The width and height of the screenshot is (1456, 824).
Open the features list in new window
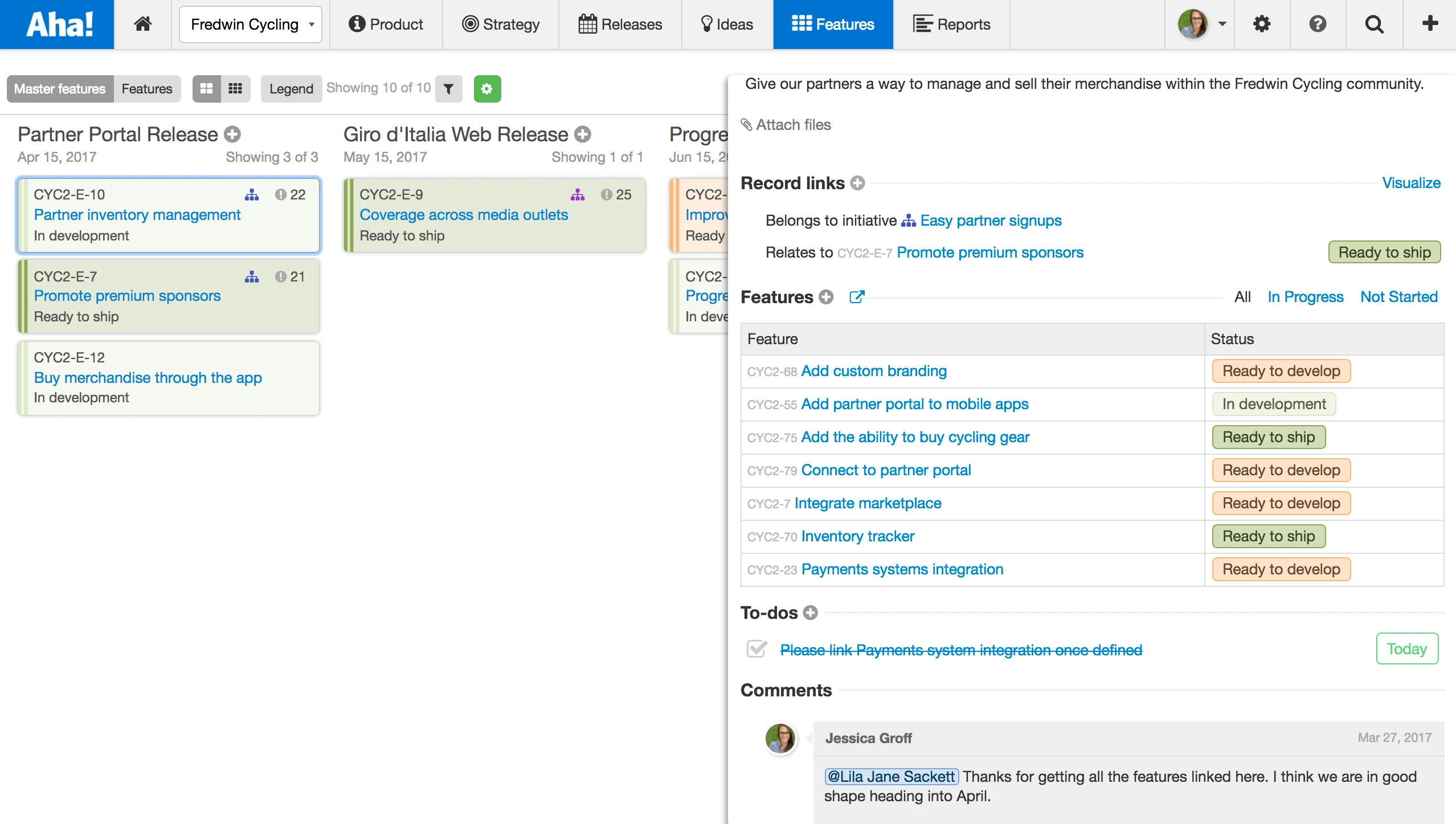pyautogui.click(x=857, y=297)
